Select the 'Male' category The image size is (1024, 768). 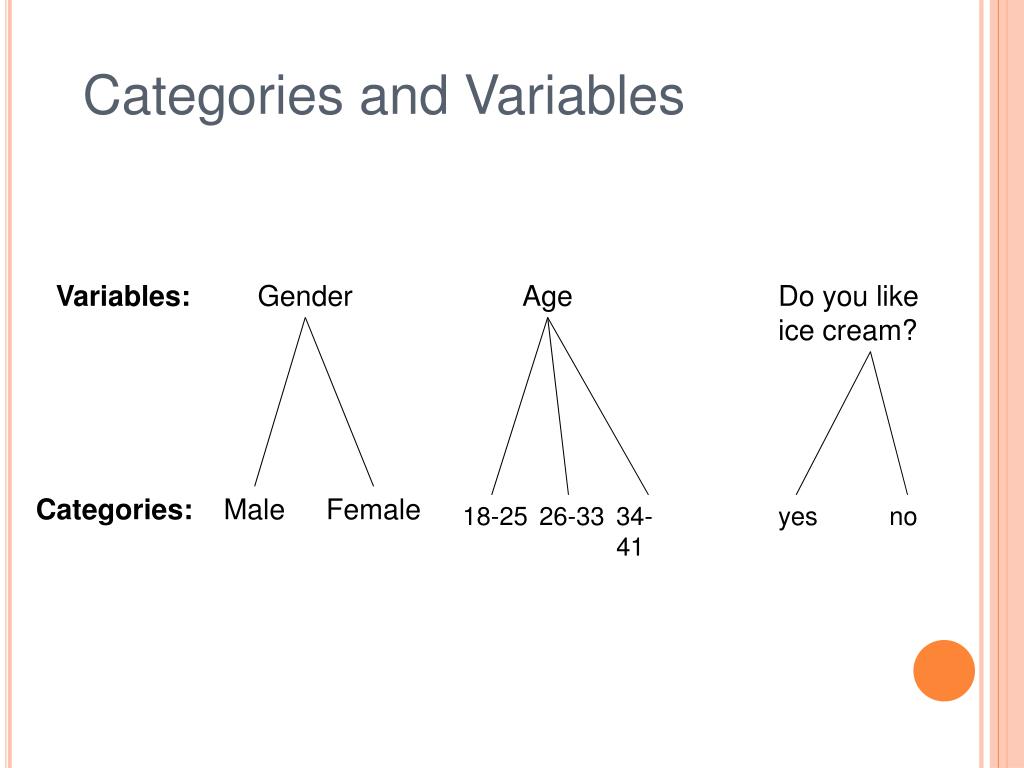click(254, 509)
